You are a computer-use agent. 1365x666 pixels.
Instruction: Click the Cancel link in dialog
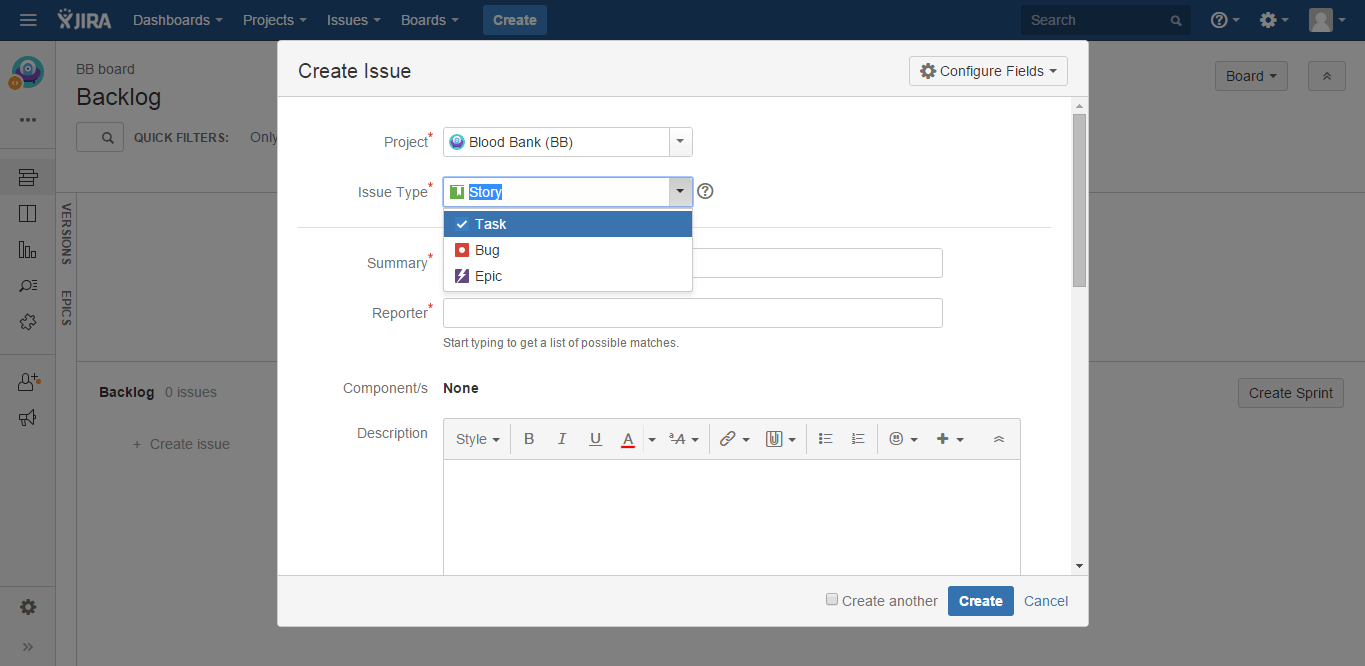[1046, 601]
